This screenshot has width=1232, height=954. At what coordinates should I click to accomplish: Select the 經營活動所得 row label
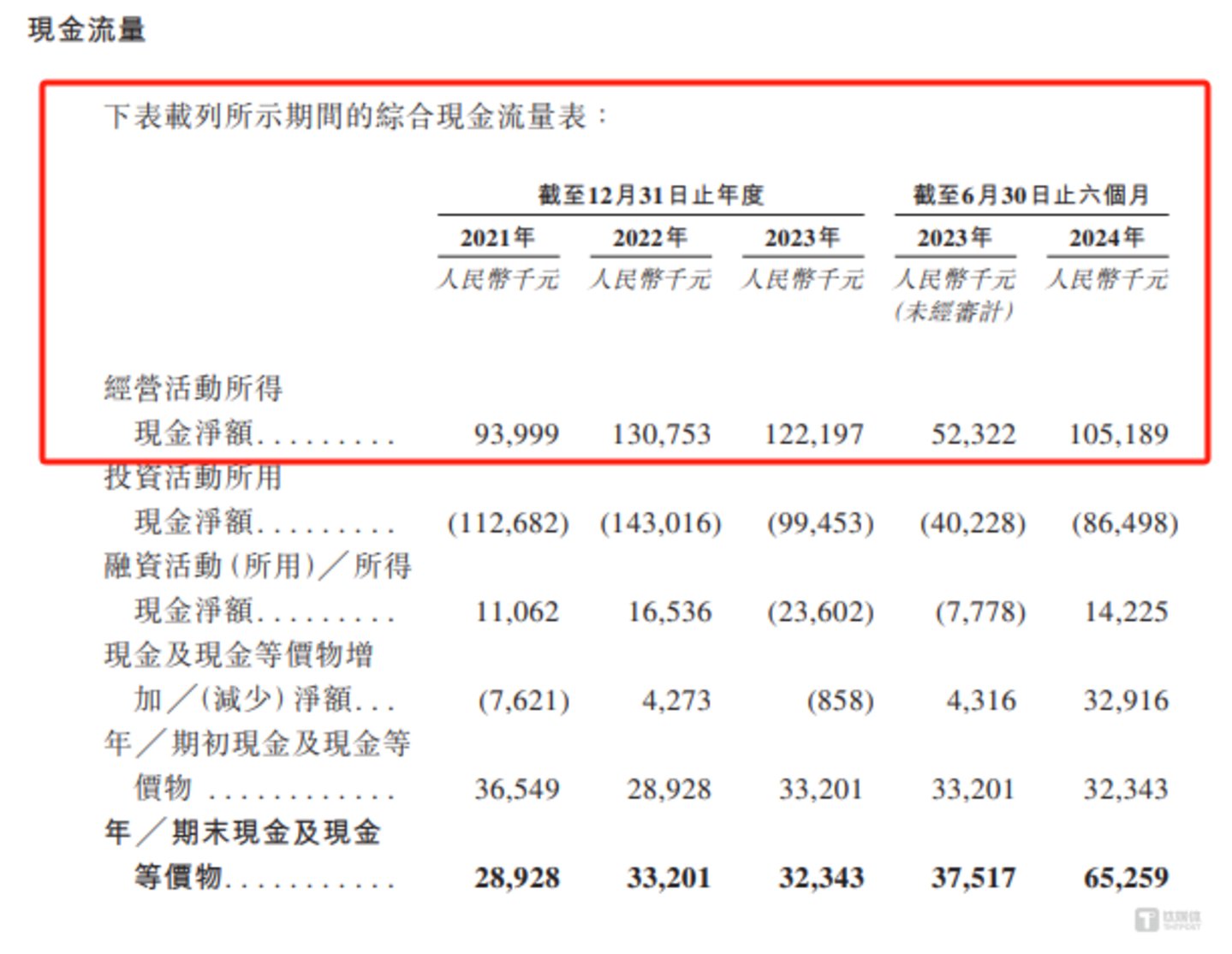tap(193, 389)
